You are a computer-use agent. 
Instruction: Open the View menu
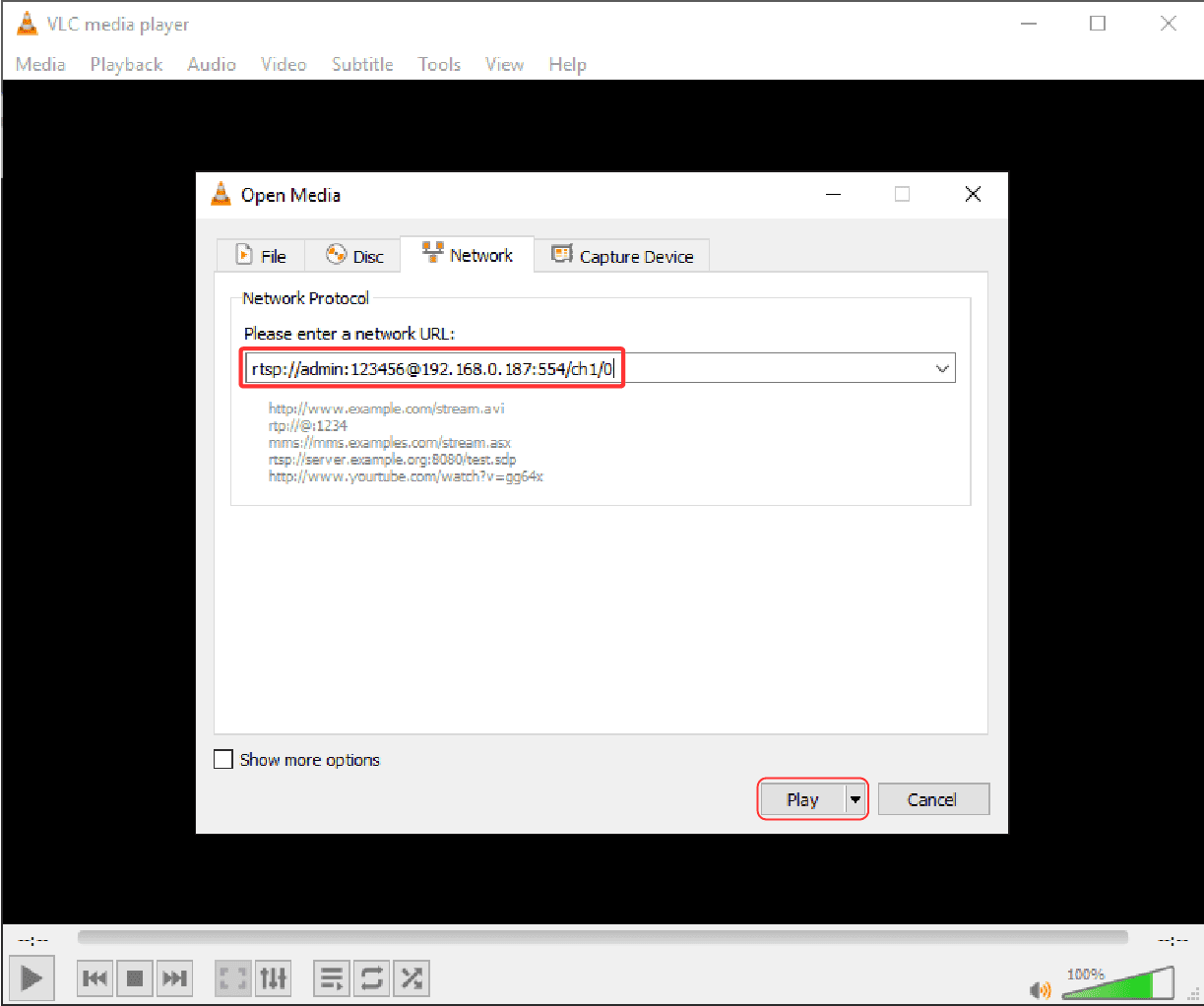coord(504,64)
